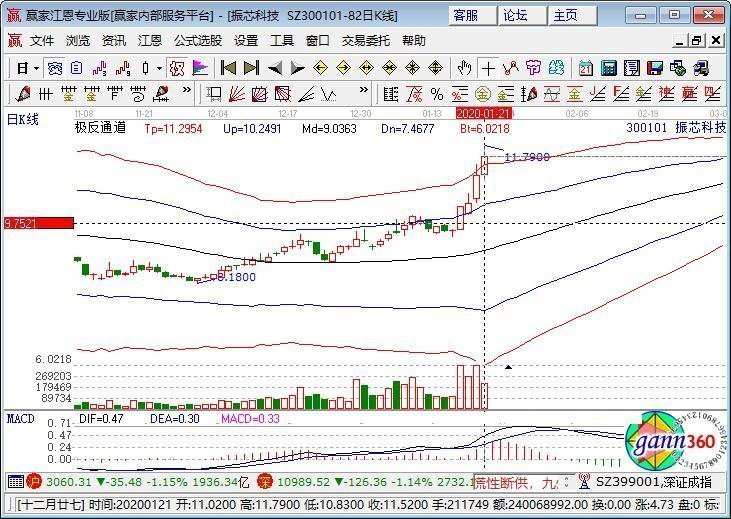Click the MACD indicator label
The height and width of the screenshot is (519, 731).
click(21, 419)
